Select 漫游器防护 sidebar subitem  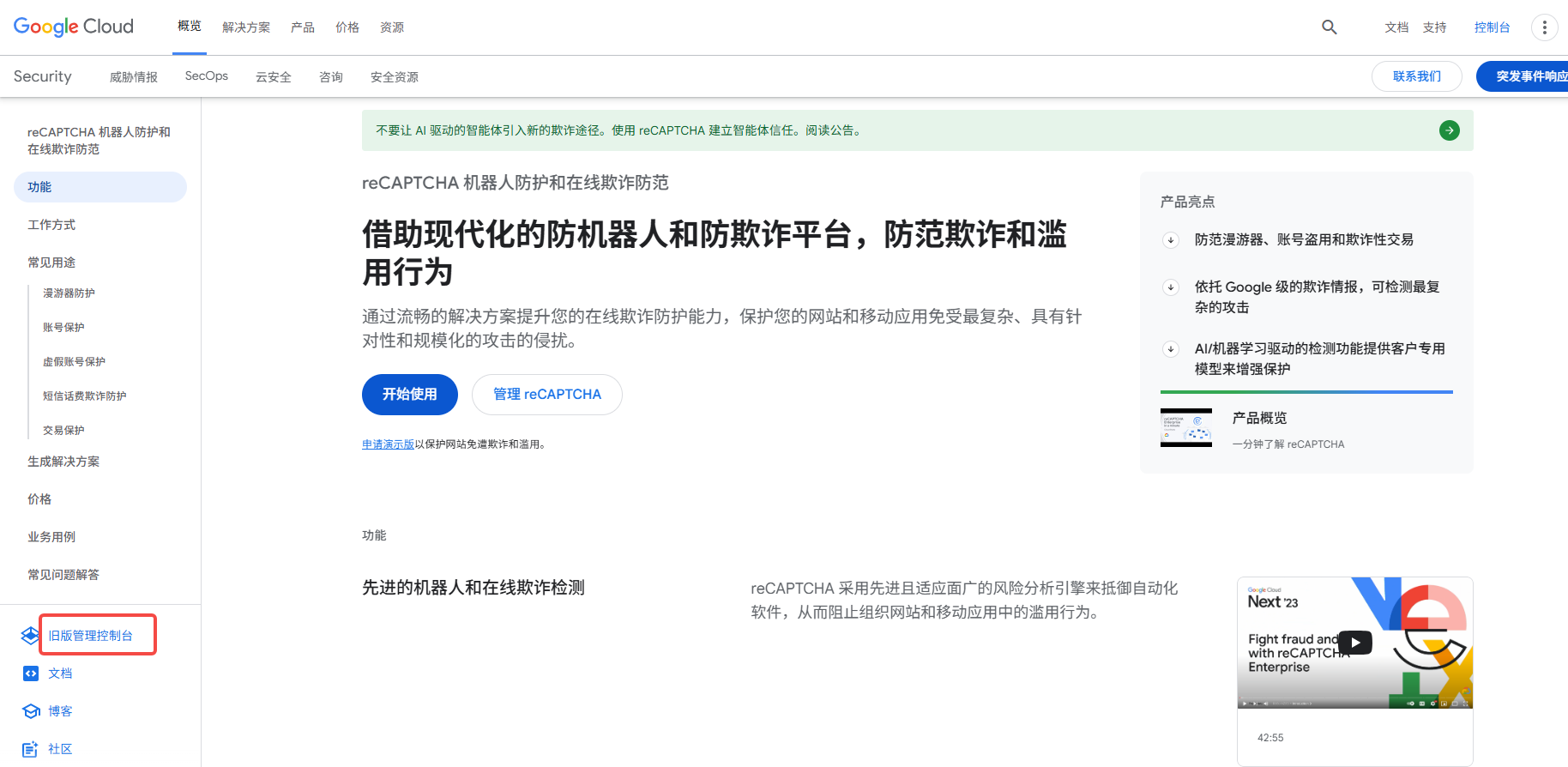point(69,293)
